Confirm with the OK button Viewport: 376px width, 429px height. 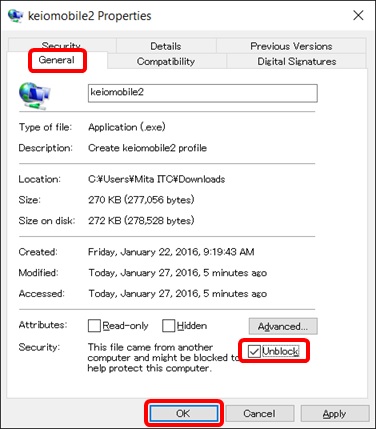pyautogui.click(x=183, y=413)
